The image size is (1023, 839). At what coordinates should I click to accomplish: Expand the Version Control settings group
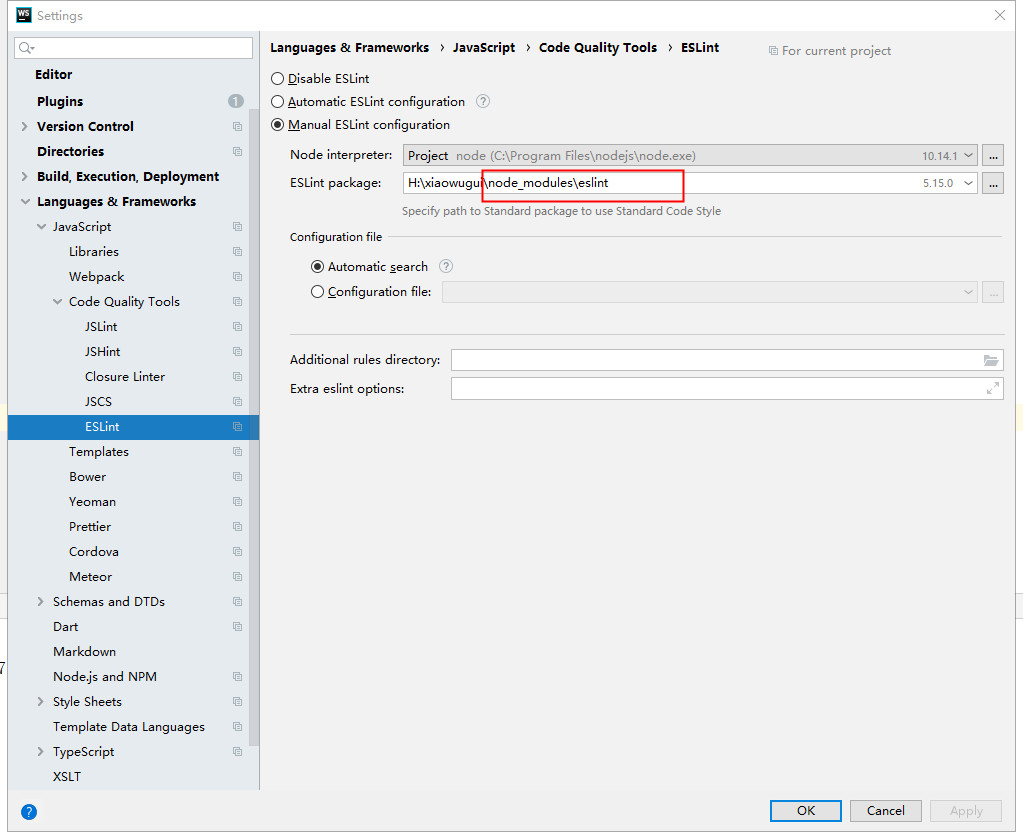[x=25, y=127]
